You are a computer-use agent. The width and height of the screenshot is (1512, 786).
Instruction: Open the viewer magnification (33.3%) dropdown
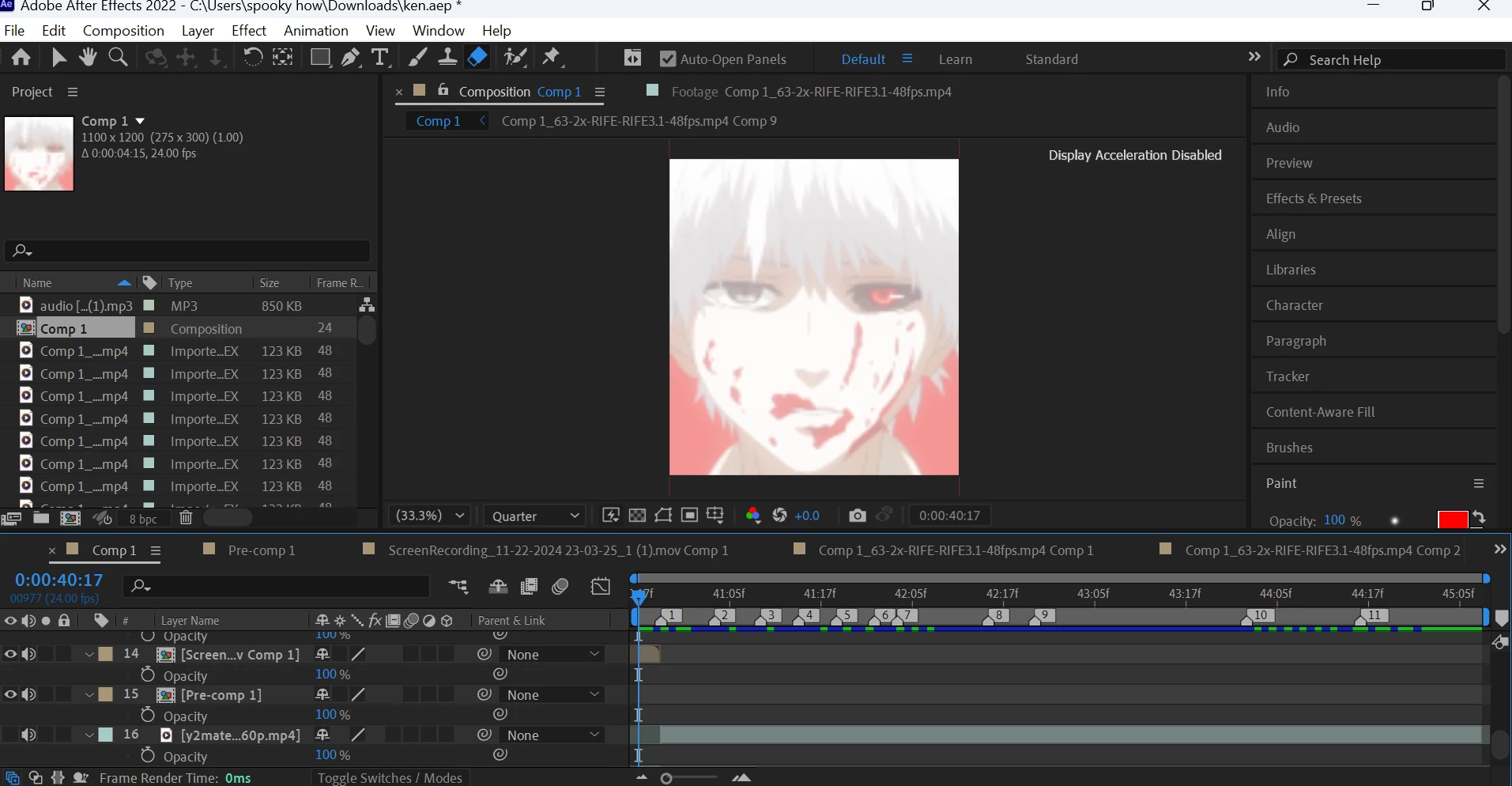[430, 516]
